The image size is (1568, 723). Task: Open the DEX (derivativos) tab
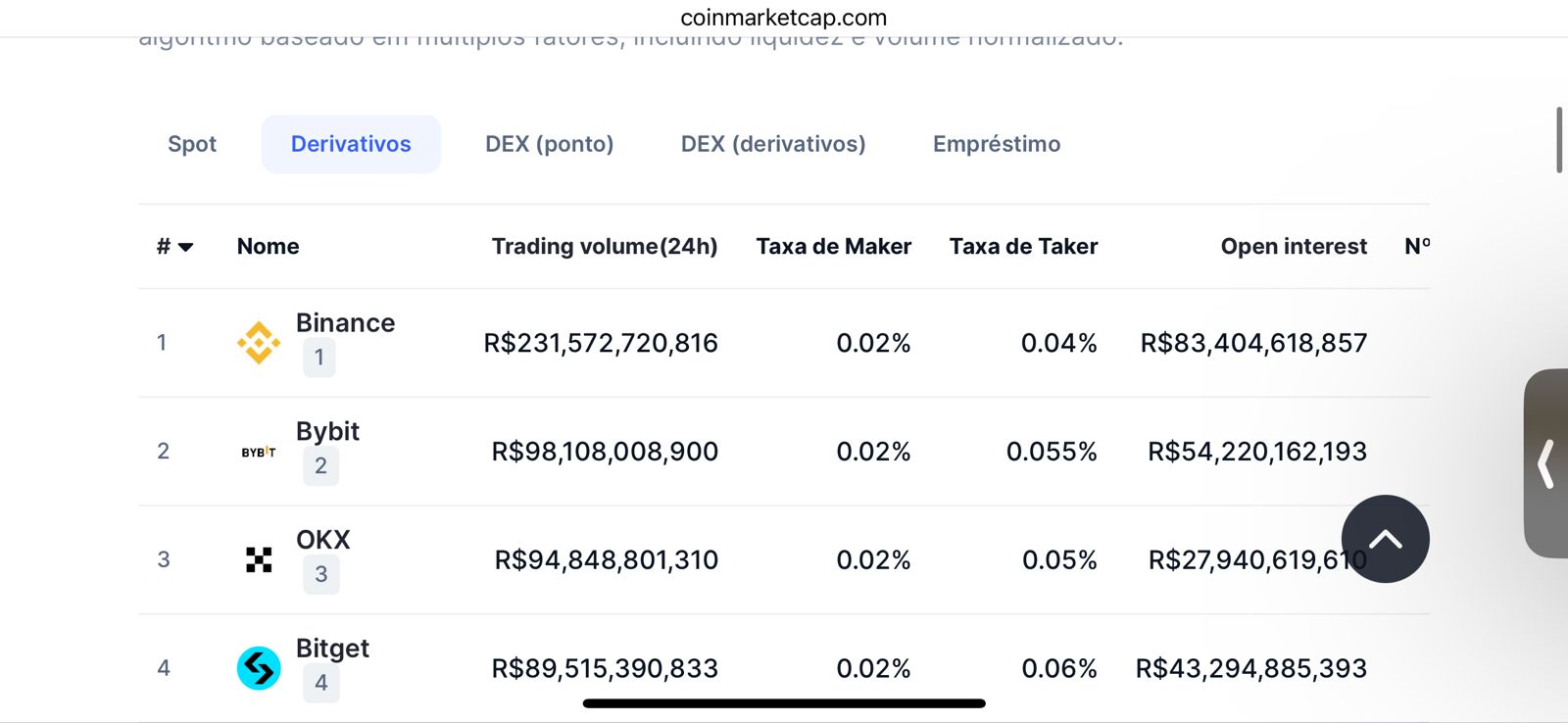(x=773, y=144)
